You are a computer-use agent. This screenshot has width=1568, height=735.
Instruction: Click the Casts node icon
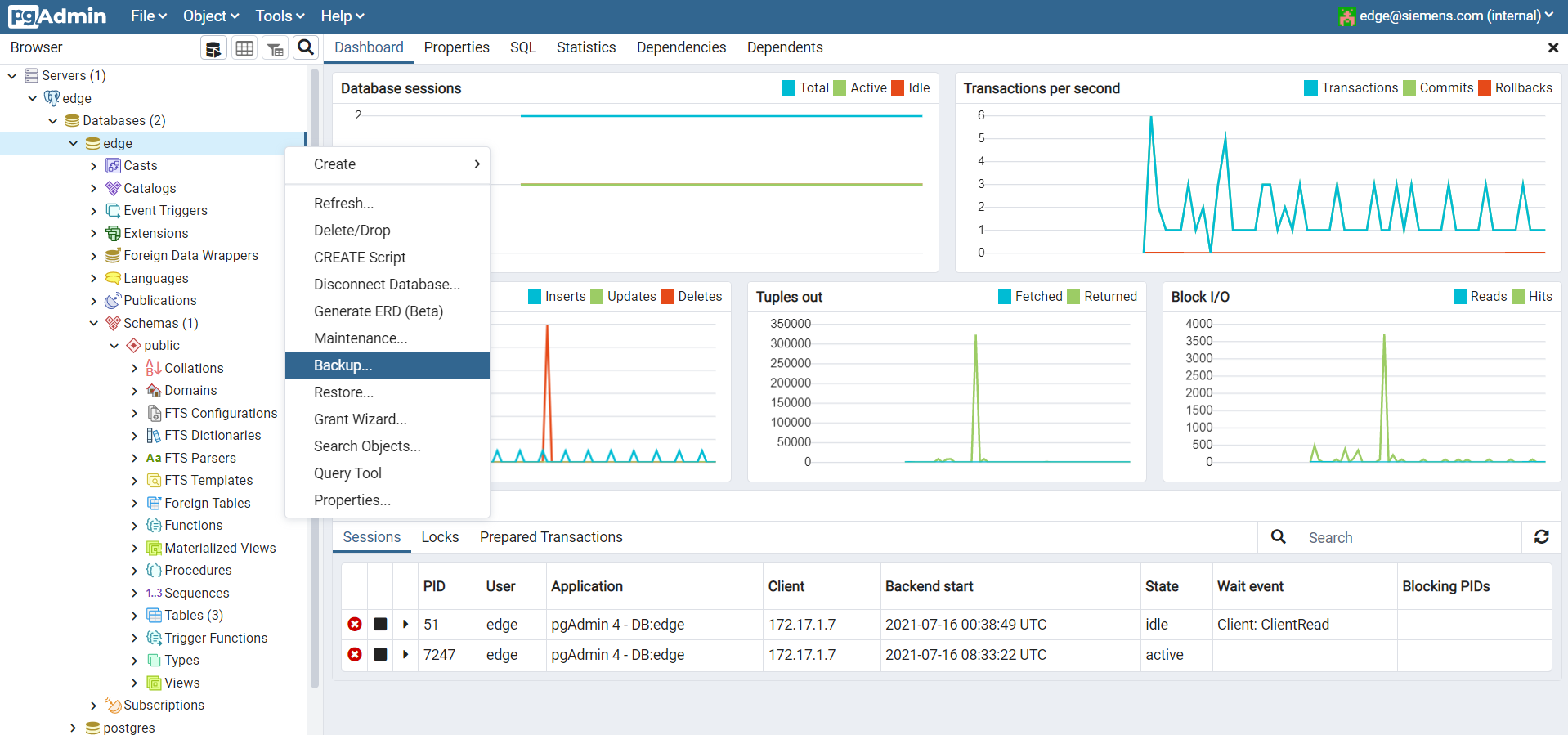tap(114, 166)
